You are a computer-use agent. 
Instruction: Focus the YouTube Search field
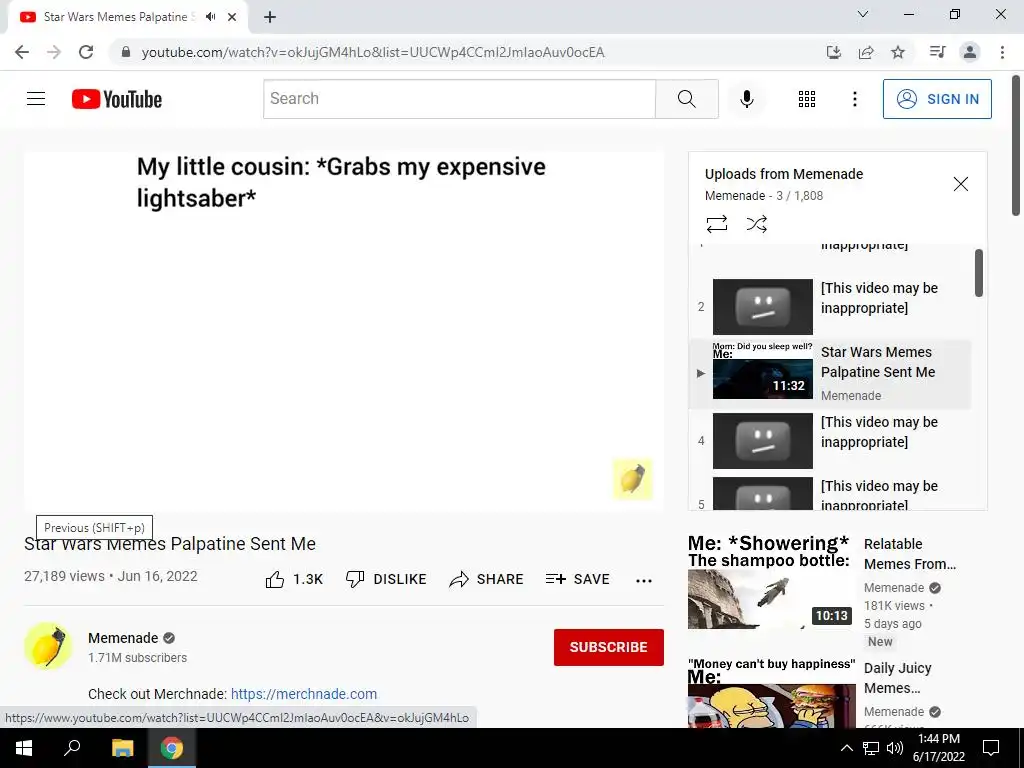click(459, 99)
